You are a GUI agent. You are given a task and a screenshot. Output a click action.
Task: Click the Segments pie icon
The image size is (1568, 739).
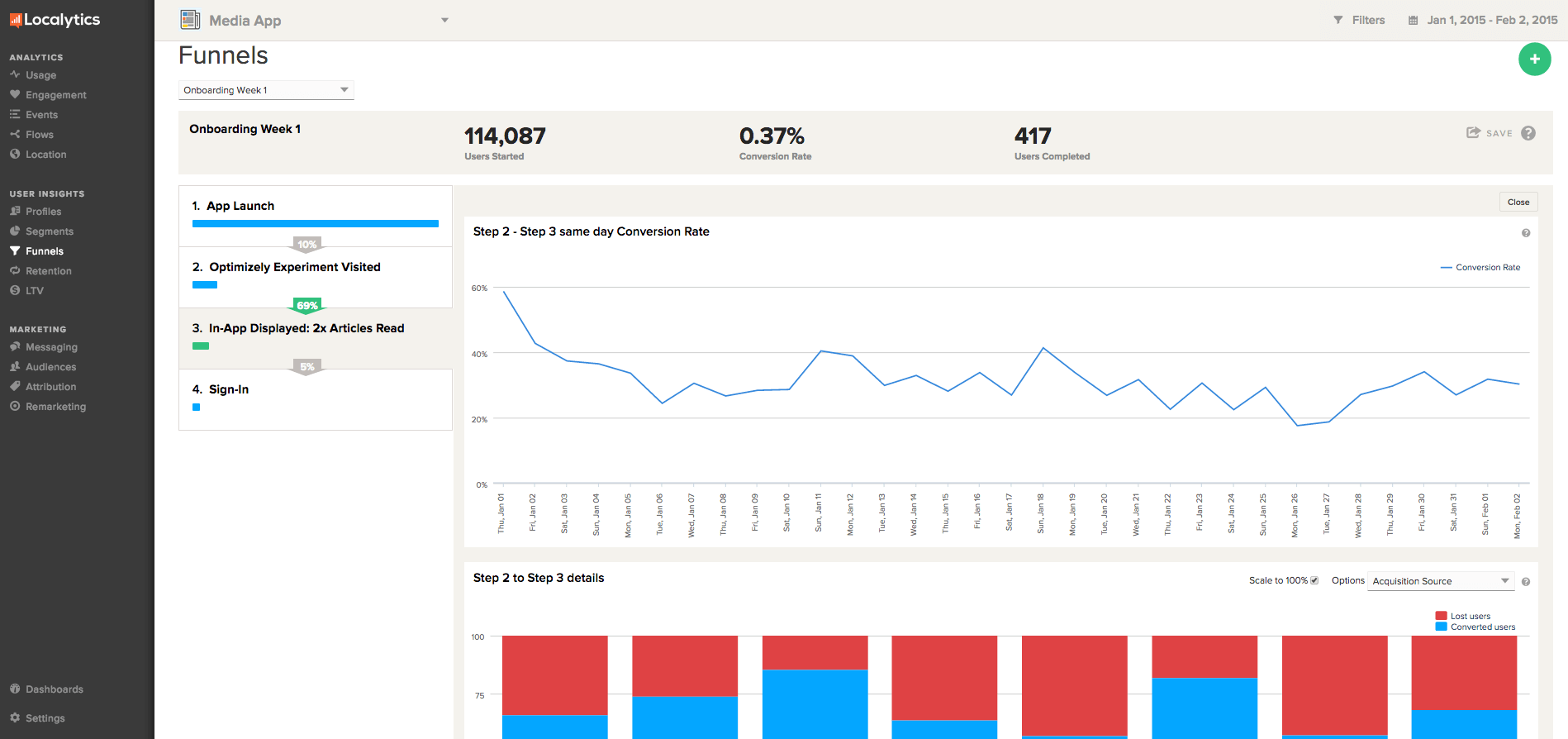pyautogui.click(x=15, y=231)
